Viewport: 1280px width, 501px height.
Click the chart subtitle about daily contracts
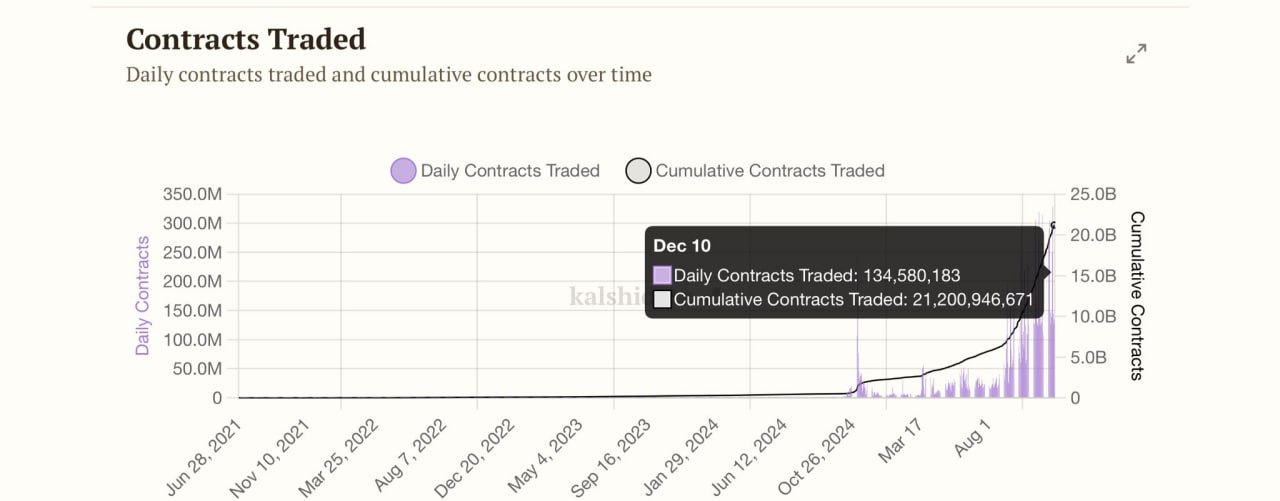388,75
